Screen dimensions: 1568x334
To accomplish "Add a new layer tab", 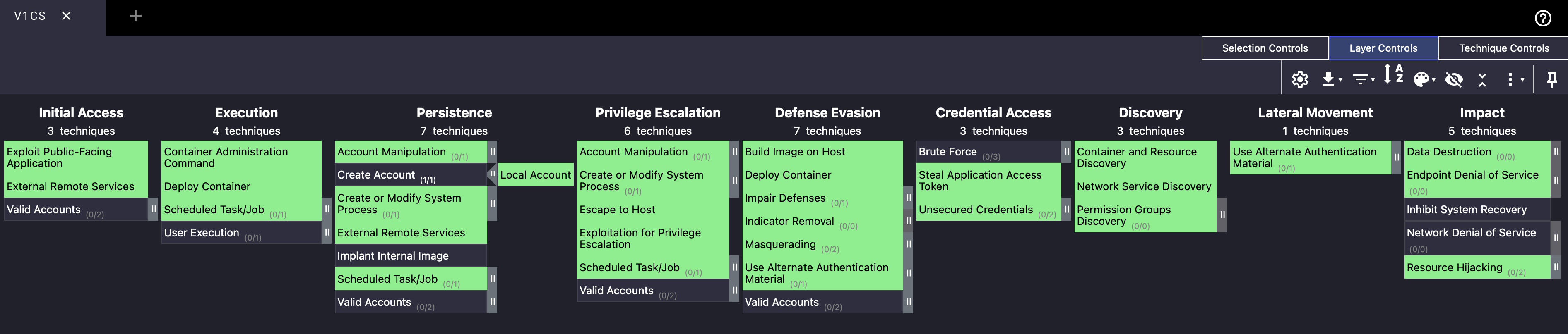I will tap(136, 16).
